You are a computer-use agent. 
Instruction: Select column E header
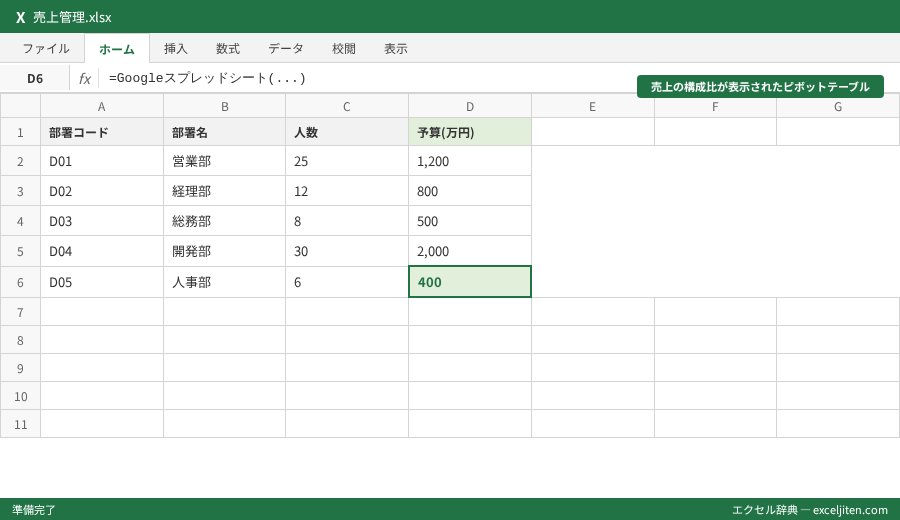pyautogui.click(x=592, y=106)
